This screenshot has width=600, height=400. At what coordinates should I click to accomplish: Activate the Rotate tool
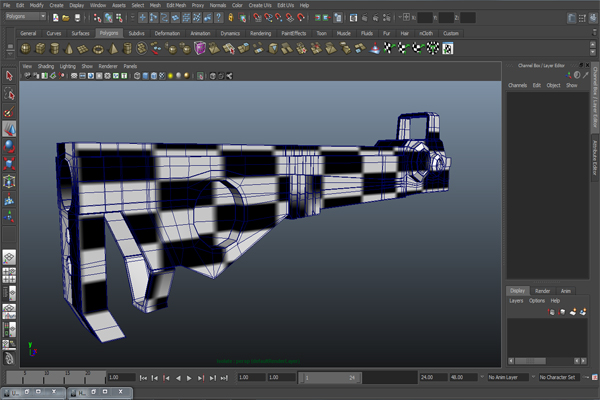pos(9,147)
